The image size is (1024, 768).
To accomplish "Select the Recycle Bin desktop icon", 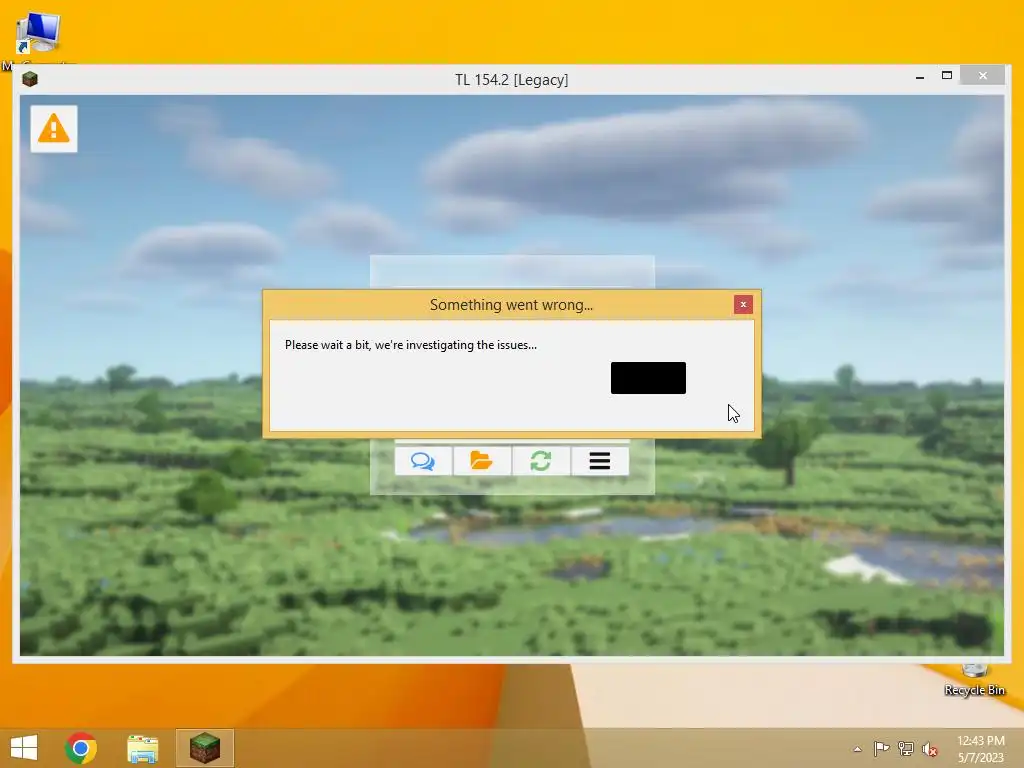I will pos(974,679).
